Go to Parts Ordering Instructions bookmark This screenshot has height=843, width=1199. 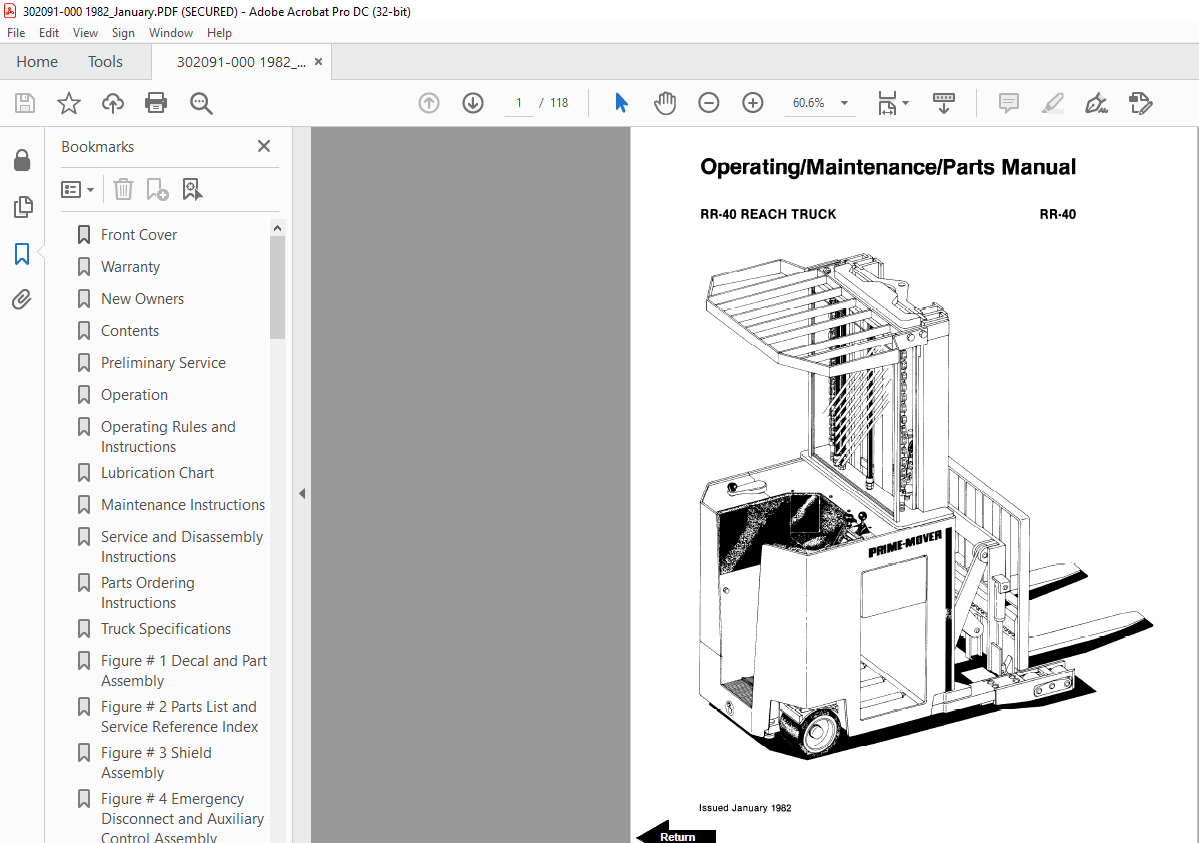tap(148, 593)
